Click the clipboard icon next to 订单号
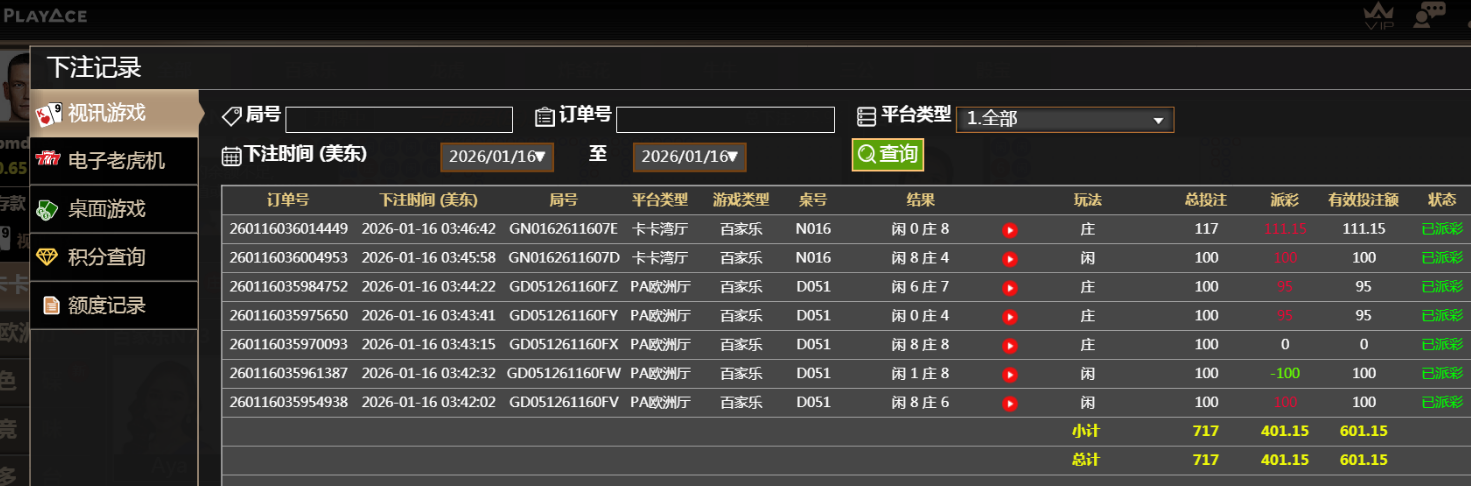 [x=545, y=116]
